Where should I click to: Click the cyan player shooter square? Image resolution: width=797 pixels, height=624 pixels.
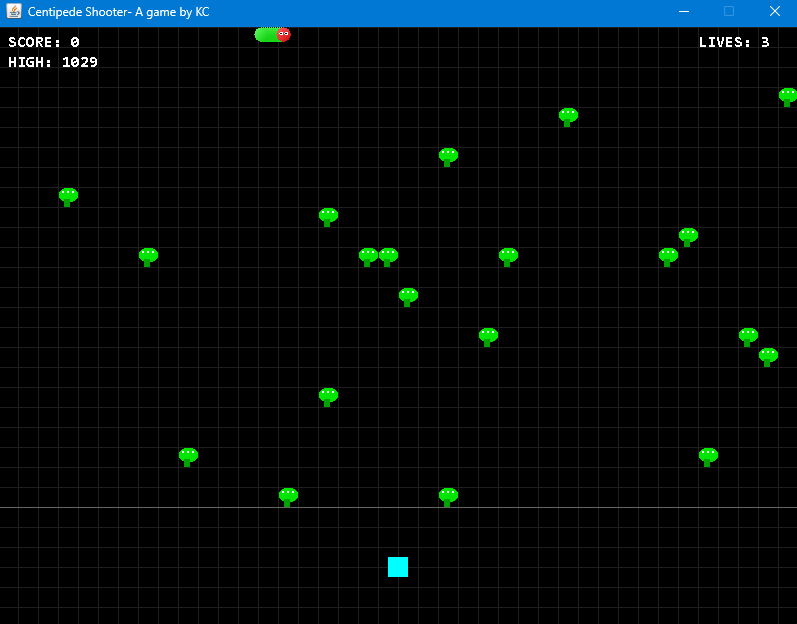coord(398,567)
